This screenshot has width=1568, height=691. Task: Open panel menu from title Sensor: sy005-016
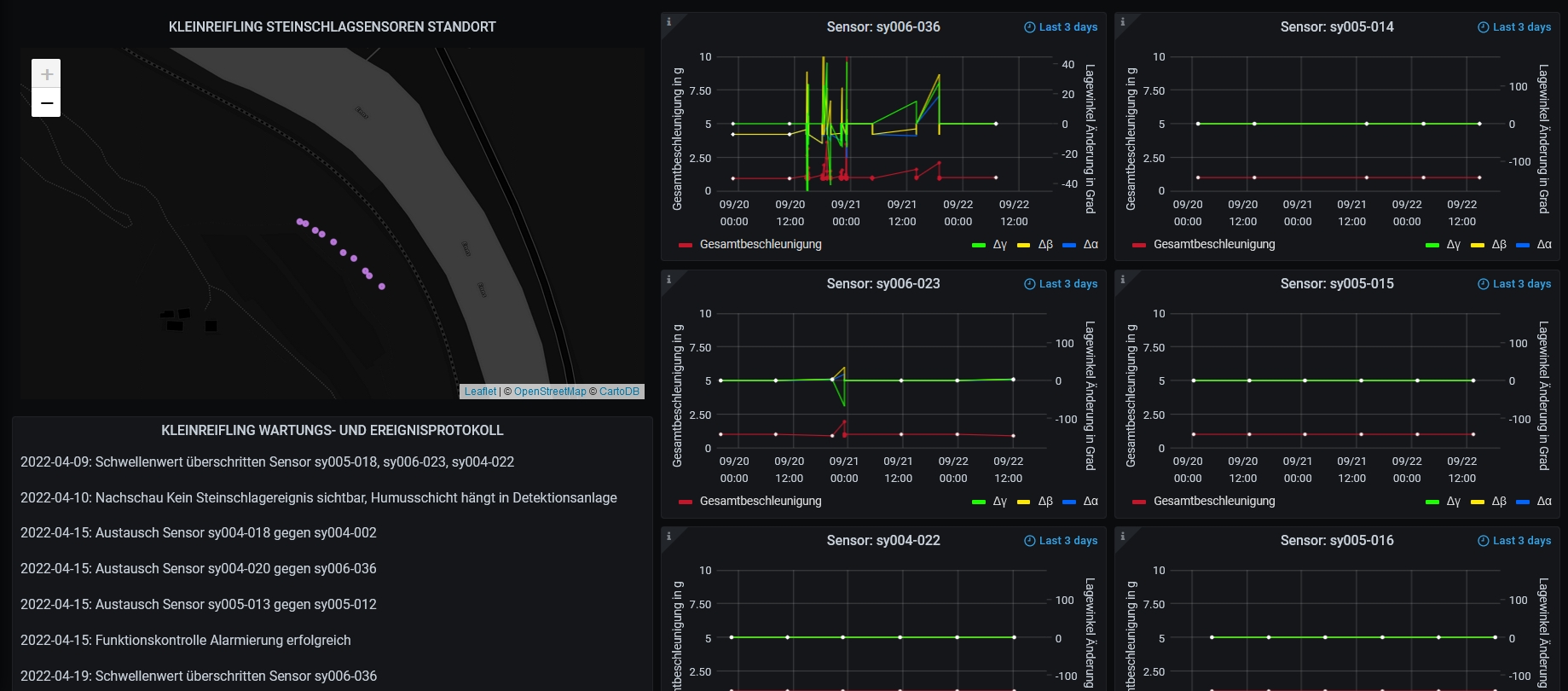point(1337,541)
